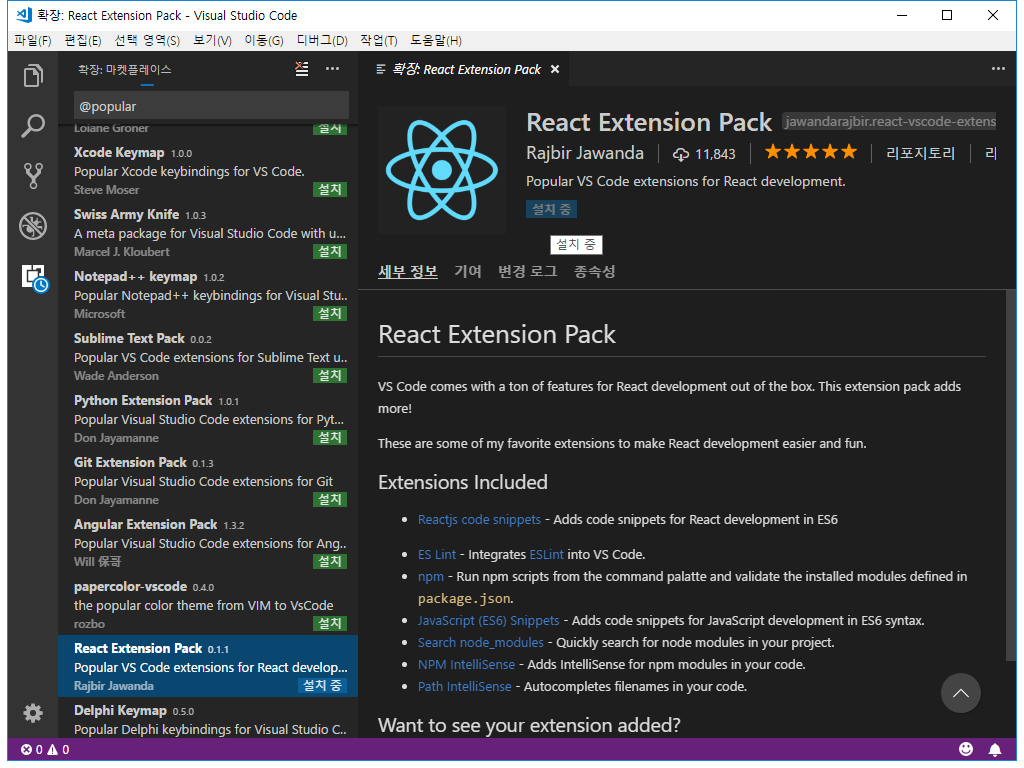Install the Xcode Keymap extension
1024x768 pixels.
coord(330,189)
